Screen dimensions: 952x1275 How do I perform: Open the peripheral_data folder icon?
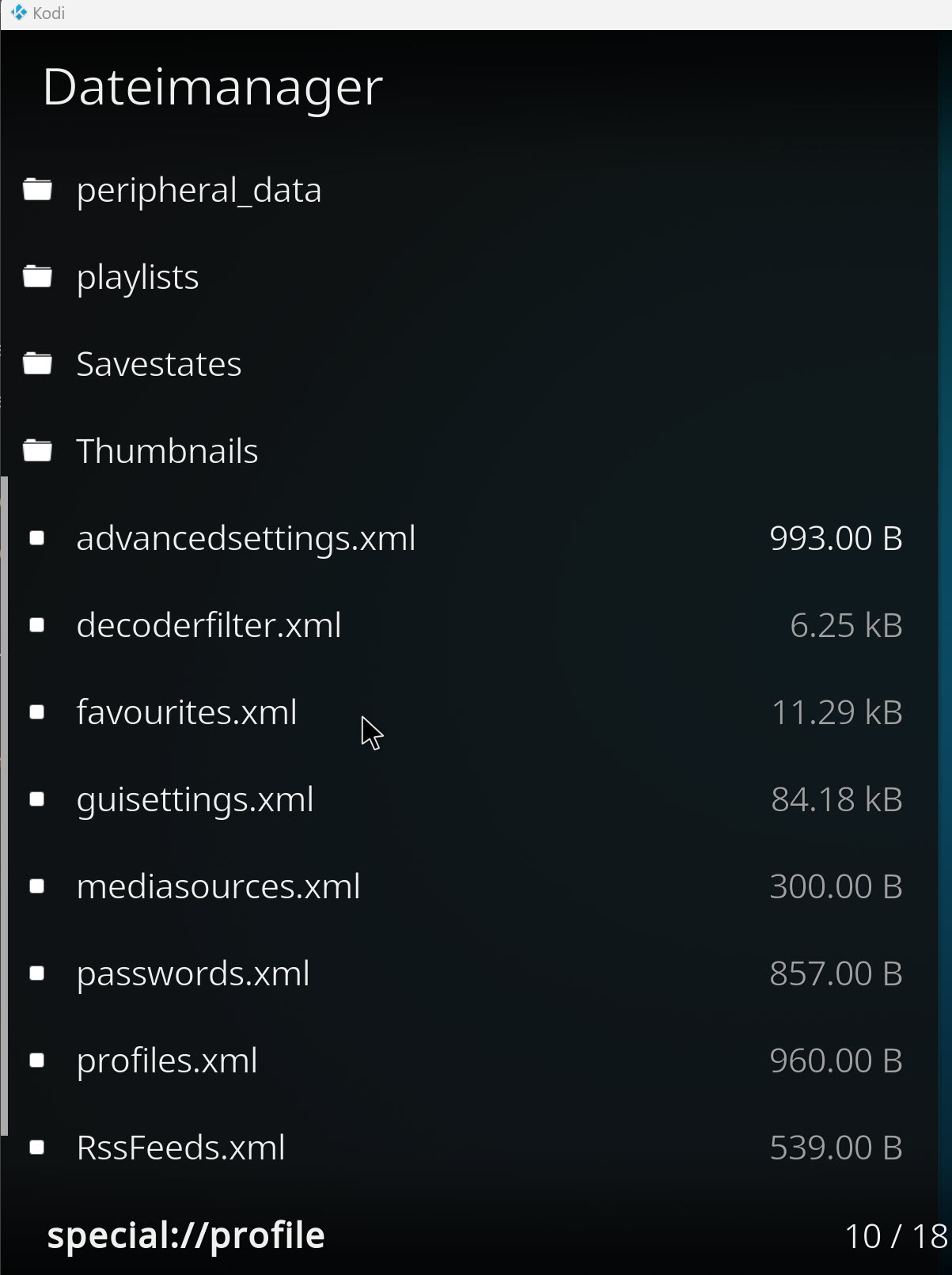pos(37,190)
